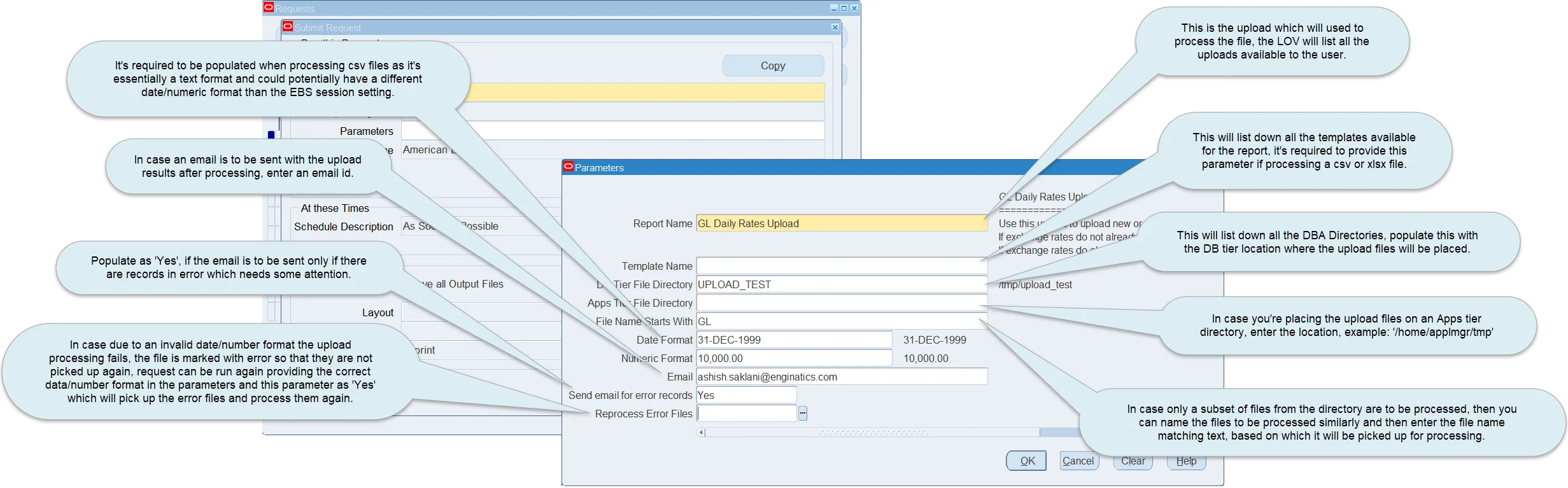
Task: Maximize the Requests window
Action: [844, 8]
